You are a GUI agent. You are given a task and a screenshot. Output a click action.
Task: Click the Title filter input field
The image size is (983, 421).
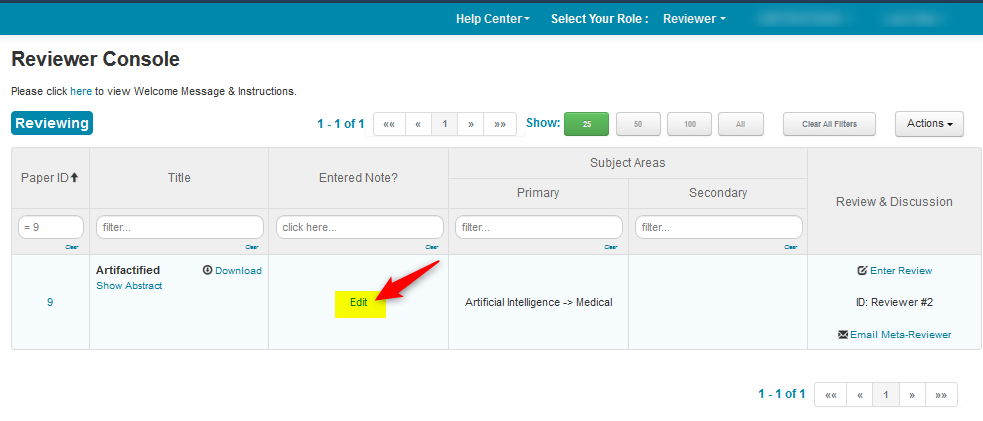pos(179,227)
